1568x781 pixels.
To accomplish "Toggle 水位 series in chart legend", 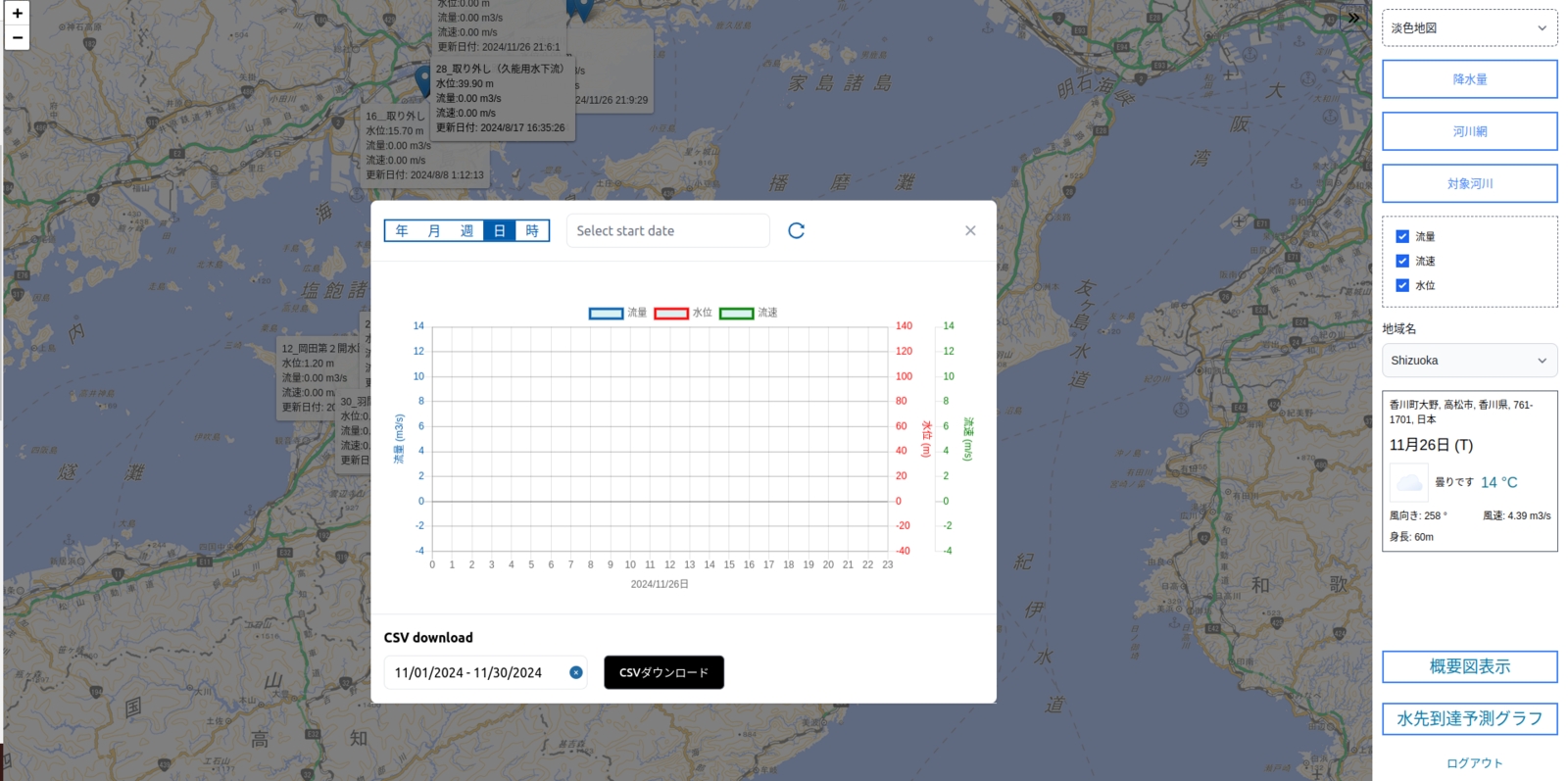I will 683,313.
